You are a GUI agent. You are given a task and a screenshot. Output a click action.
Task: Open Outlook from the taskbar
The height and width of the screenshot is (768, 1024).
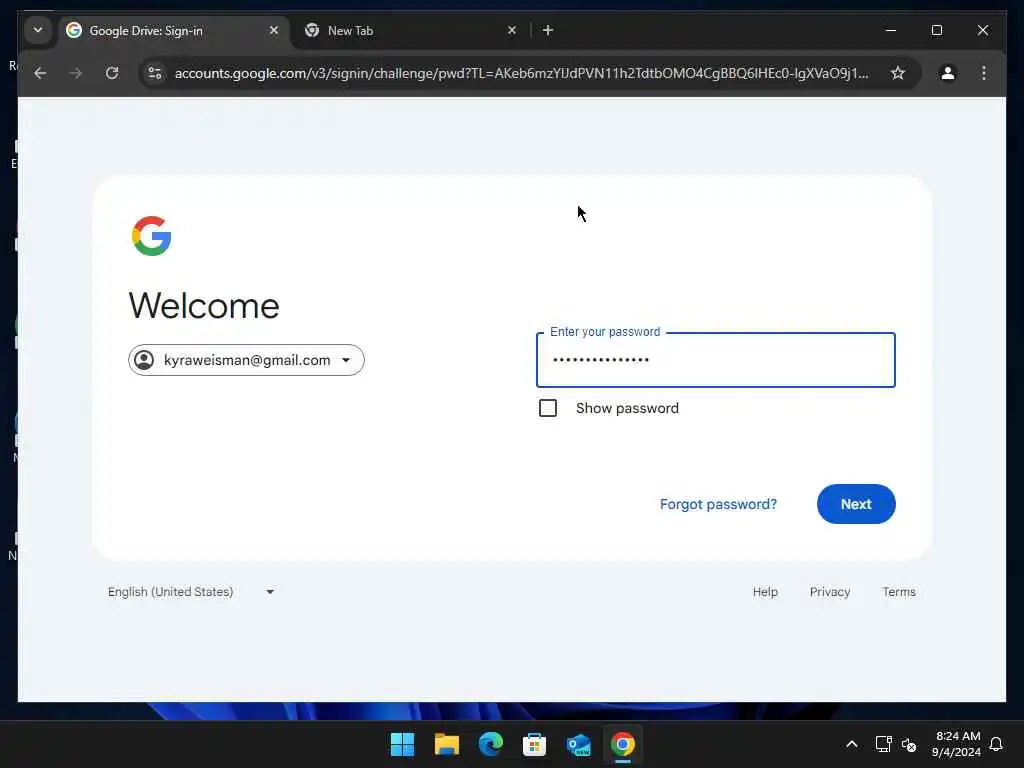coord(579,744)
